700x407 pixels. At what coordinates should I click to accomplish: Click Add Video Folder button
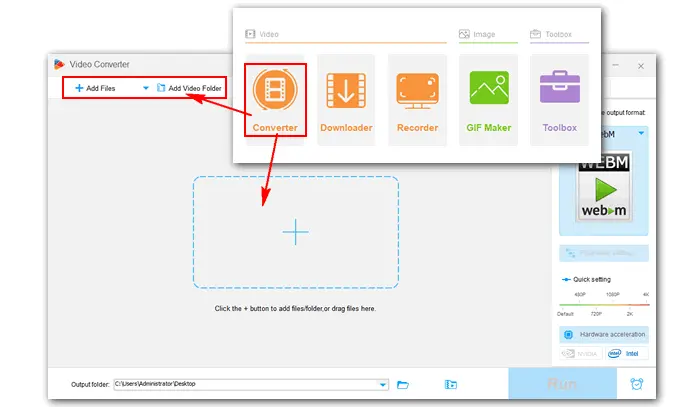tap(189, 88)
